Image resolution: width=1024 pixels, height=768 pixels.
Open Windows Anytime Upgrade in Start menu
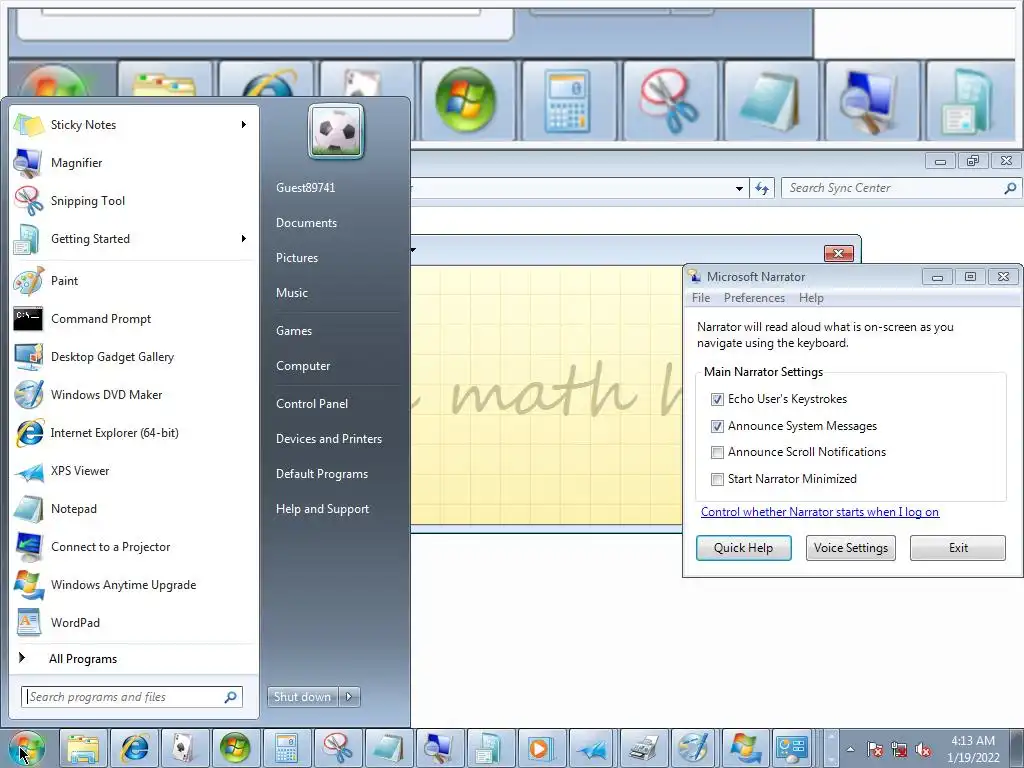point(133,584)
